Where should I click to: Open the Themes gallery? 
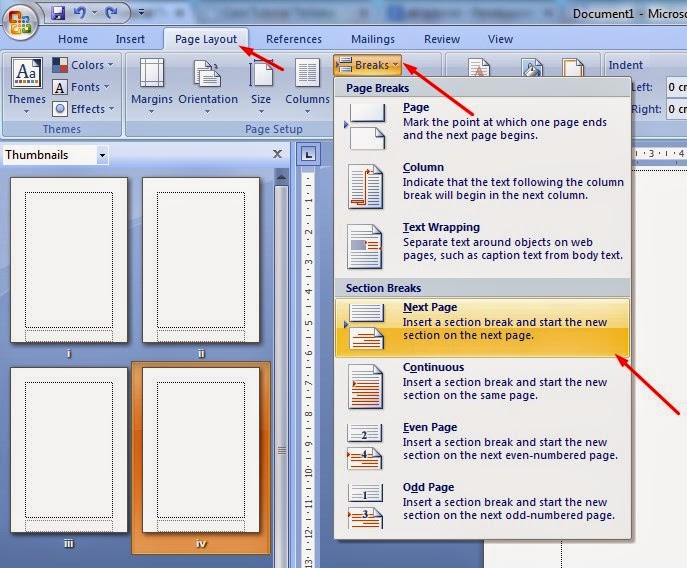click(27, 85)
